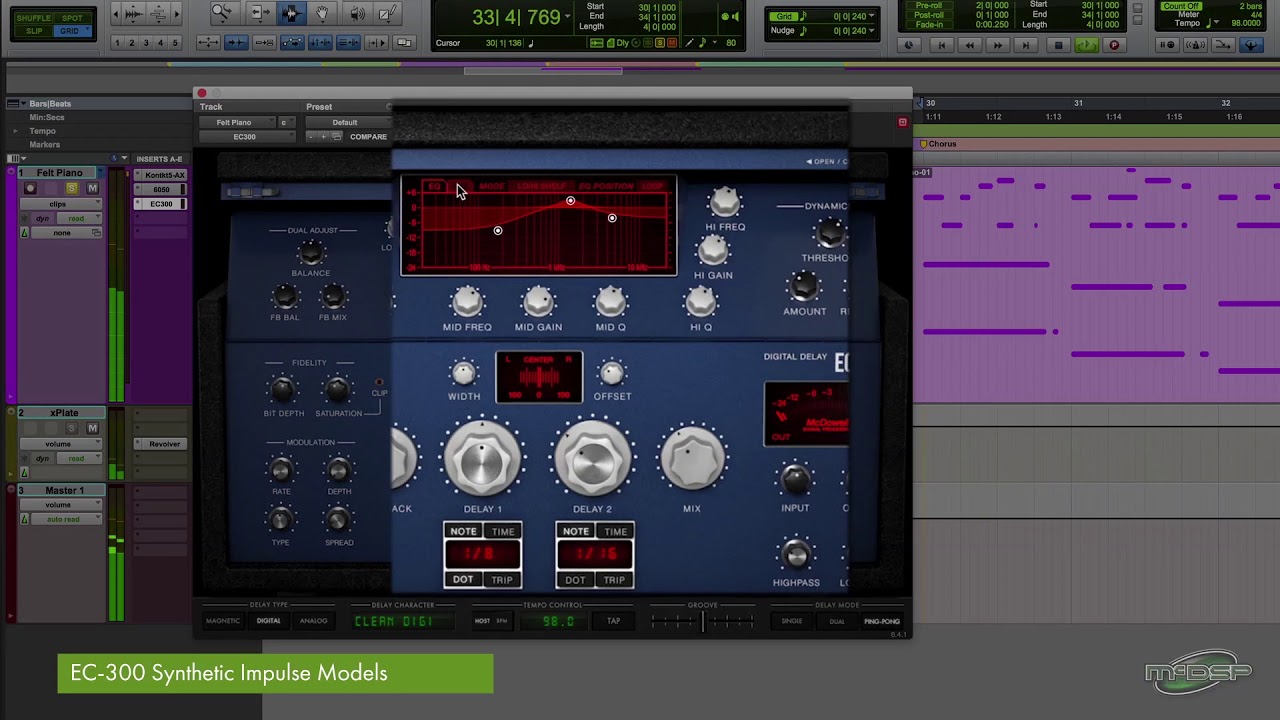1280x720 pixels.
Task: Toggle Link Timeline and Edit Selection icon
Action: [320, 43]
